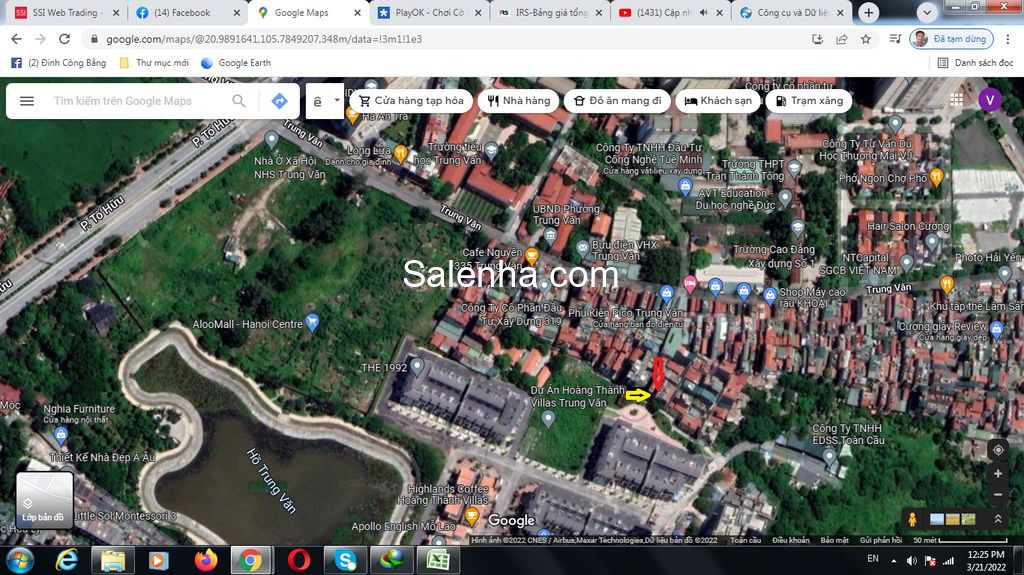Open the Google apps grid icon
This screenshot has width=1024, height=575.
(957, 100)
